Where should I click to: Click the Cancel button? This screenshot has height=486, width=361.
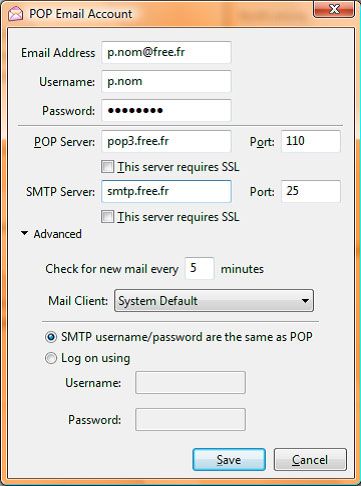coord(310,460)
